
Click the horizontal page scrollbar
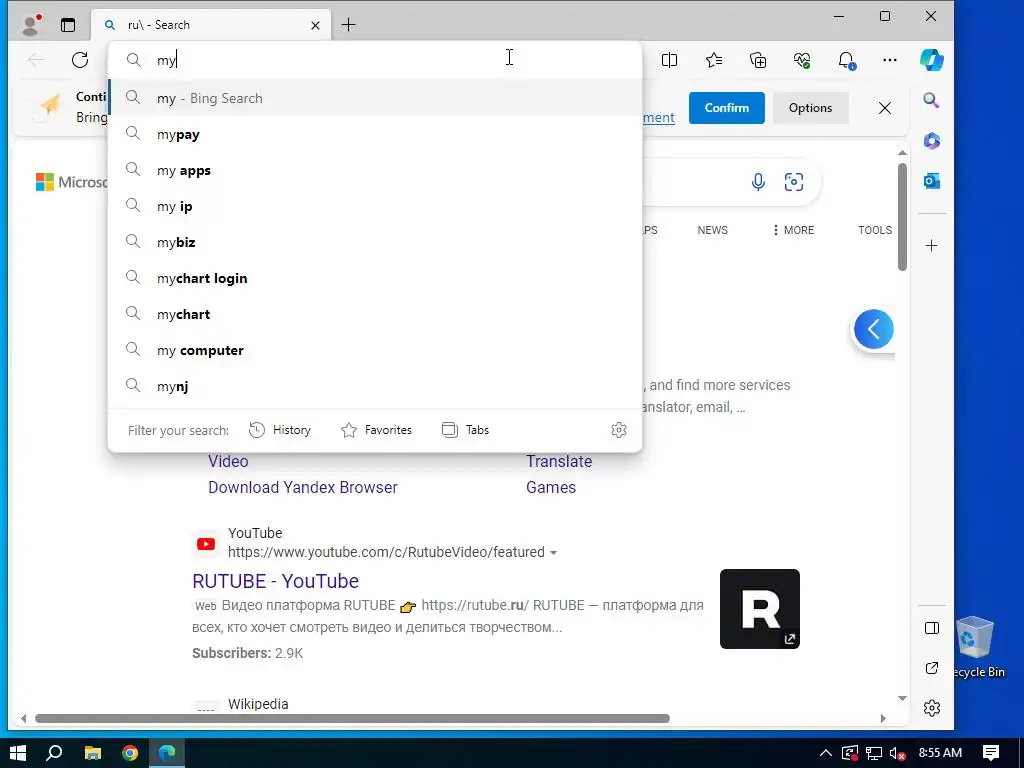(x=352, y=718)
